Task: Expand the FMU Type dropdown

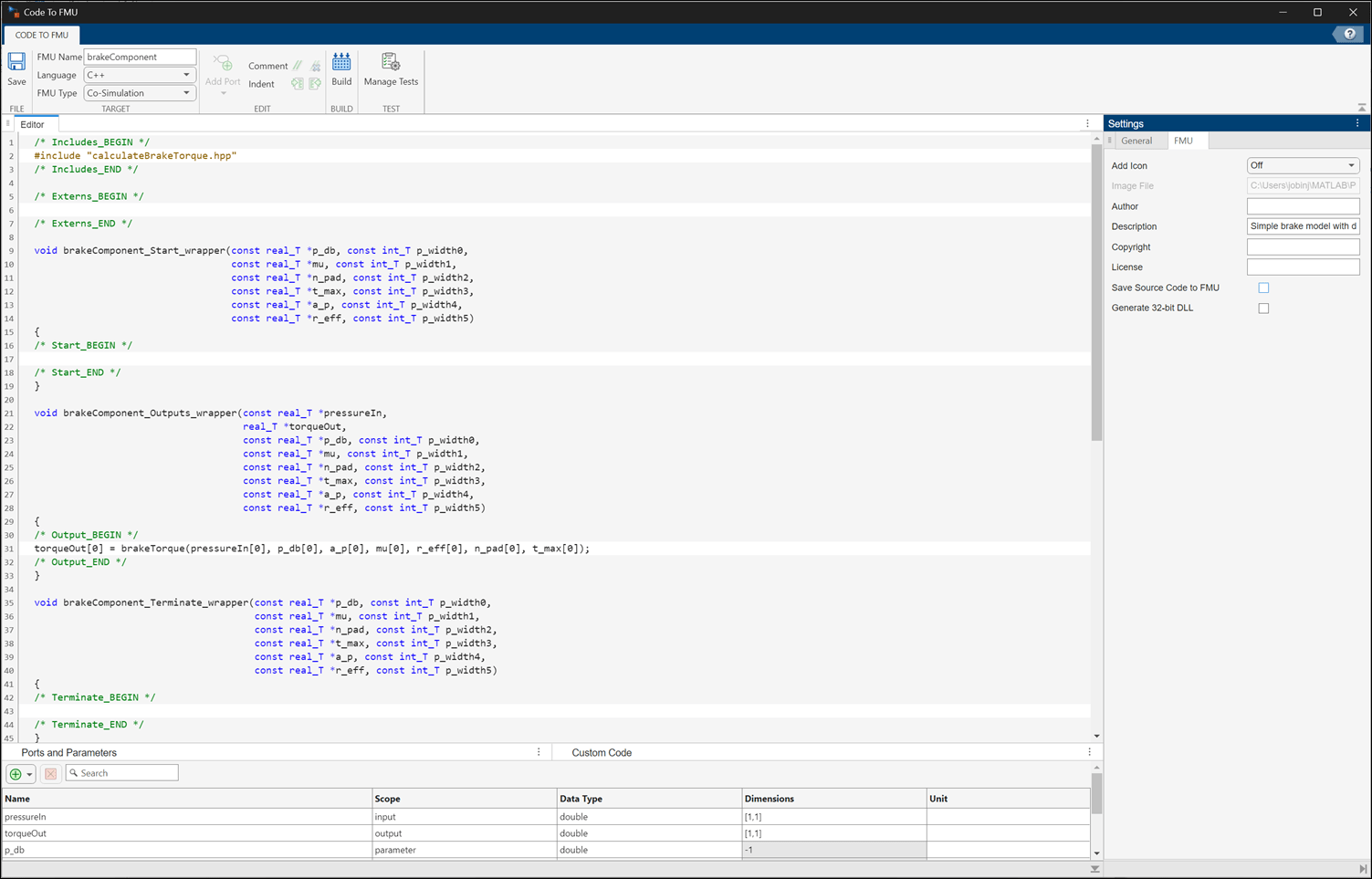Action: click(140, 93)
